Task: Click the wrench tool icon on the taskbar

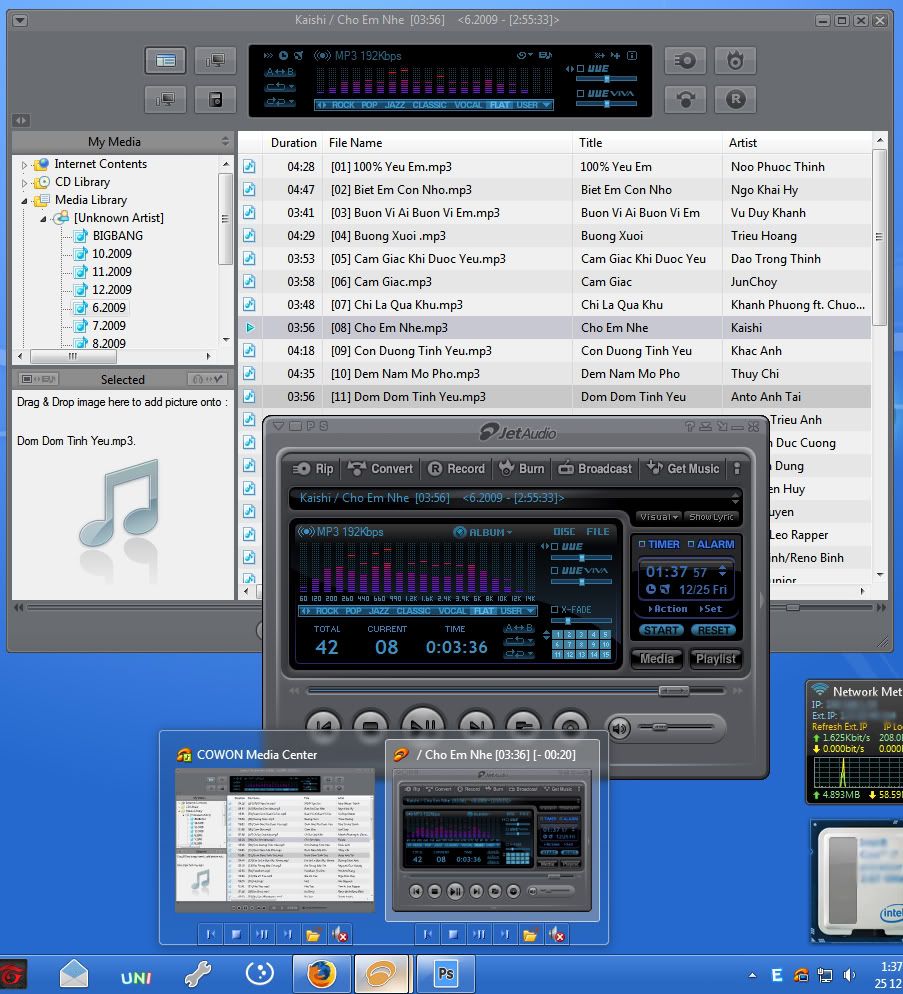Action: click(x=197, y=974)
